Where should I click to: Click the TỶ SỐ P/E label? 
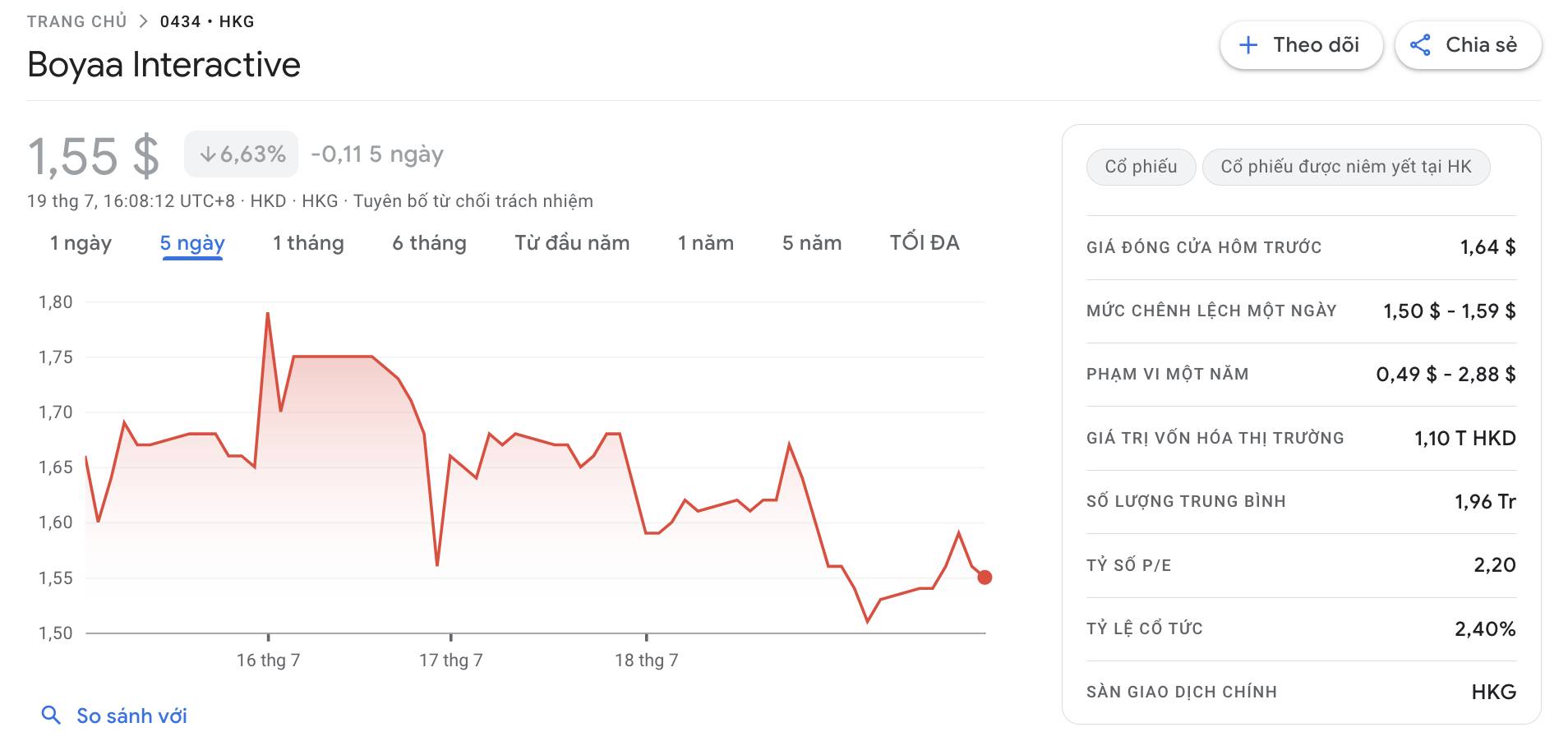click(x=1129, y=565)
